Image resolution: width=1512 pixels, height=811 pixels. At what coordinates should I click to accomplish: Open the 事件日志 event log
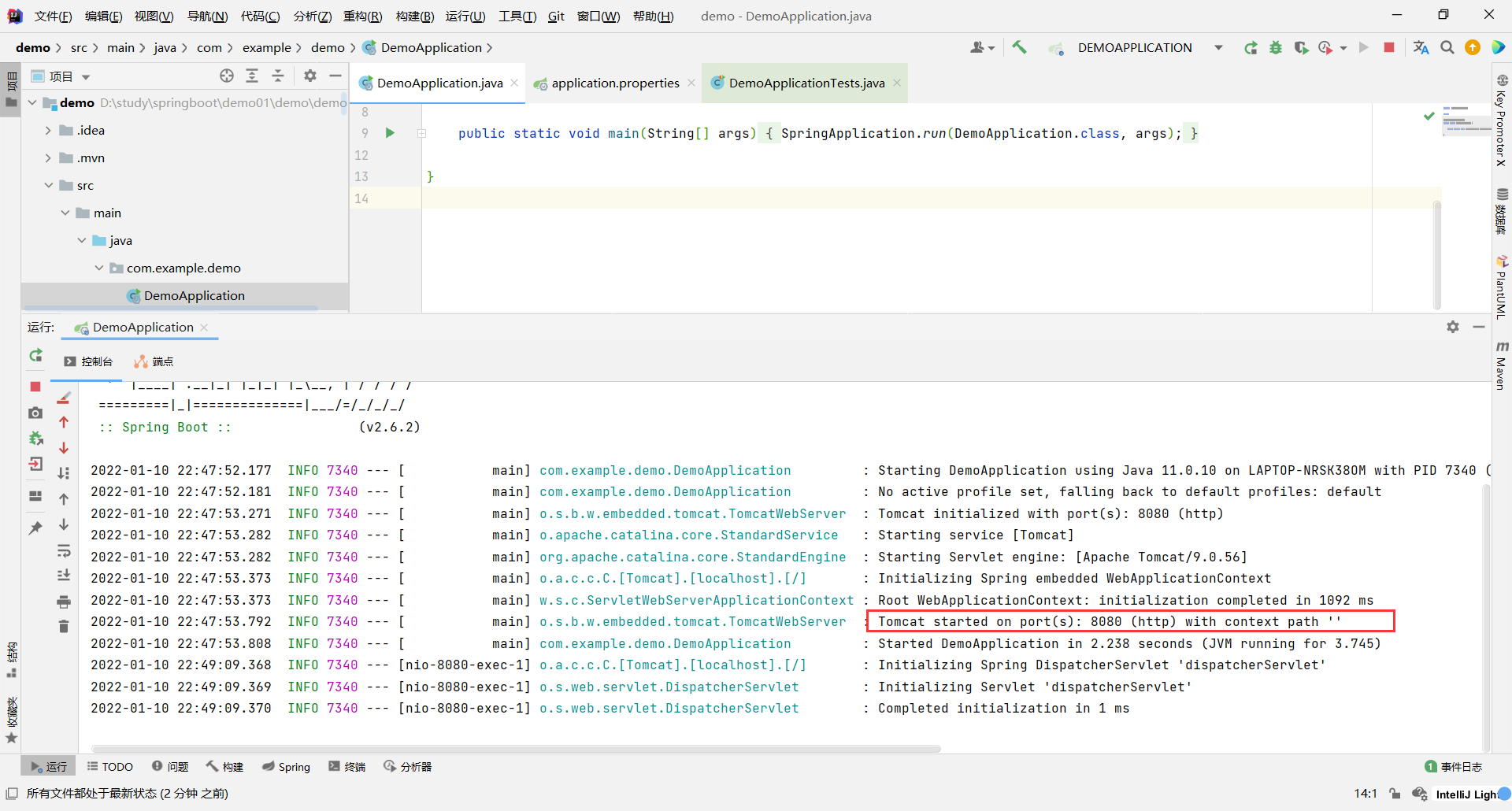[1454, 766]
